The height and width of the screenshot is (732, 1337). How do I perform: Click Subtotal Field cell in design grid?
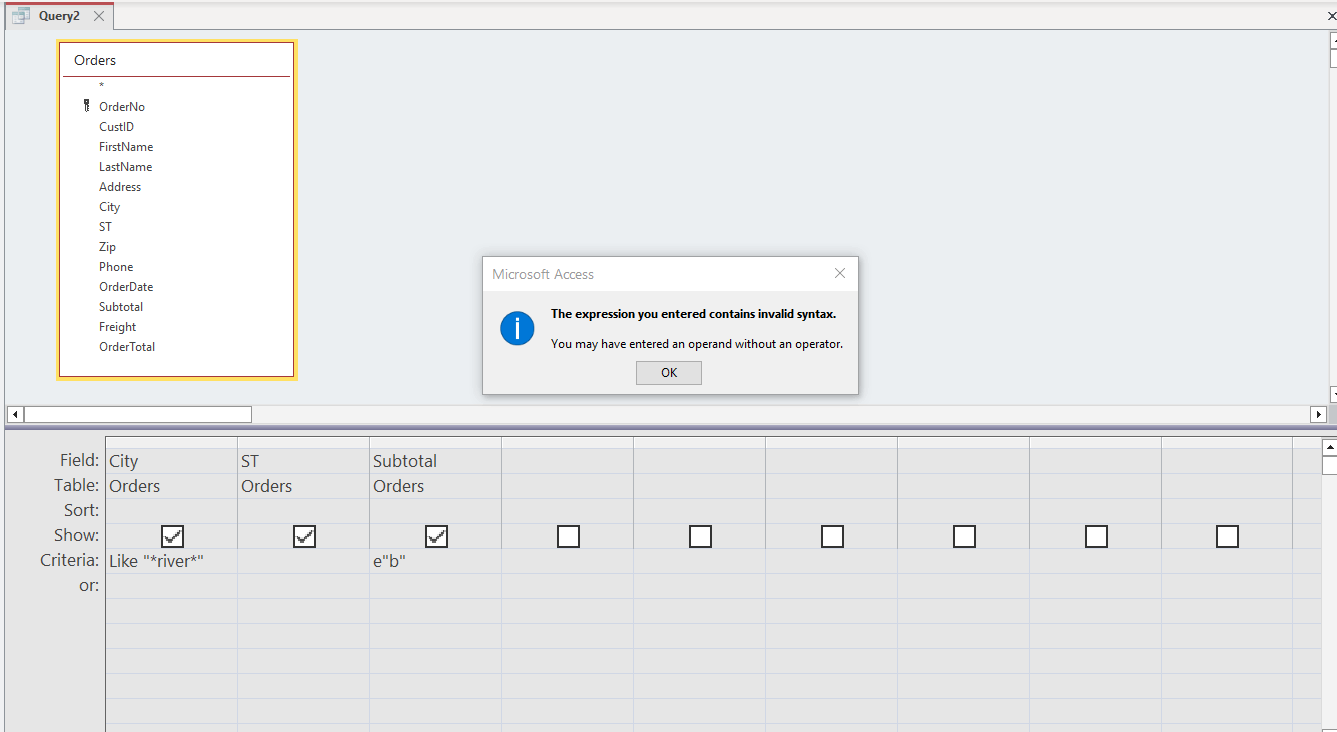pos(435,461)
